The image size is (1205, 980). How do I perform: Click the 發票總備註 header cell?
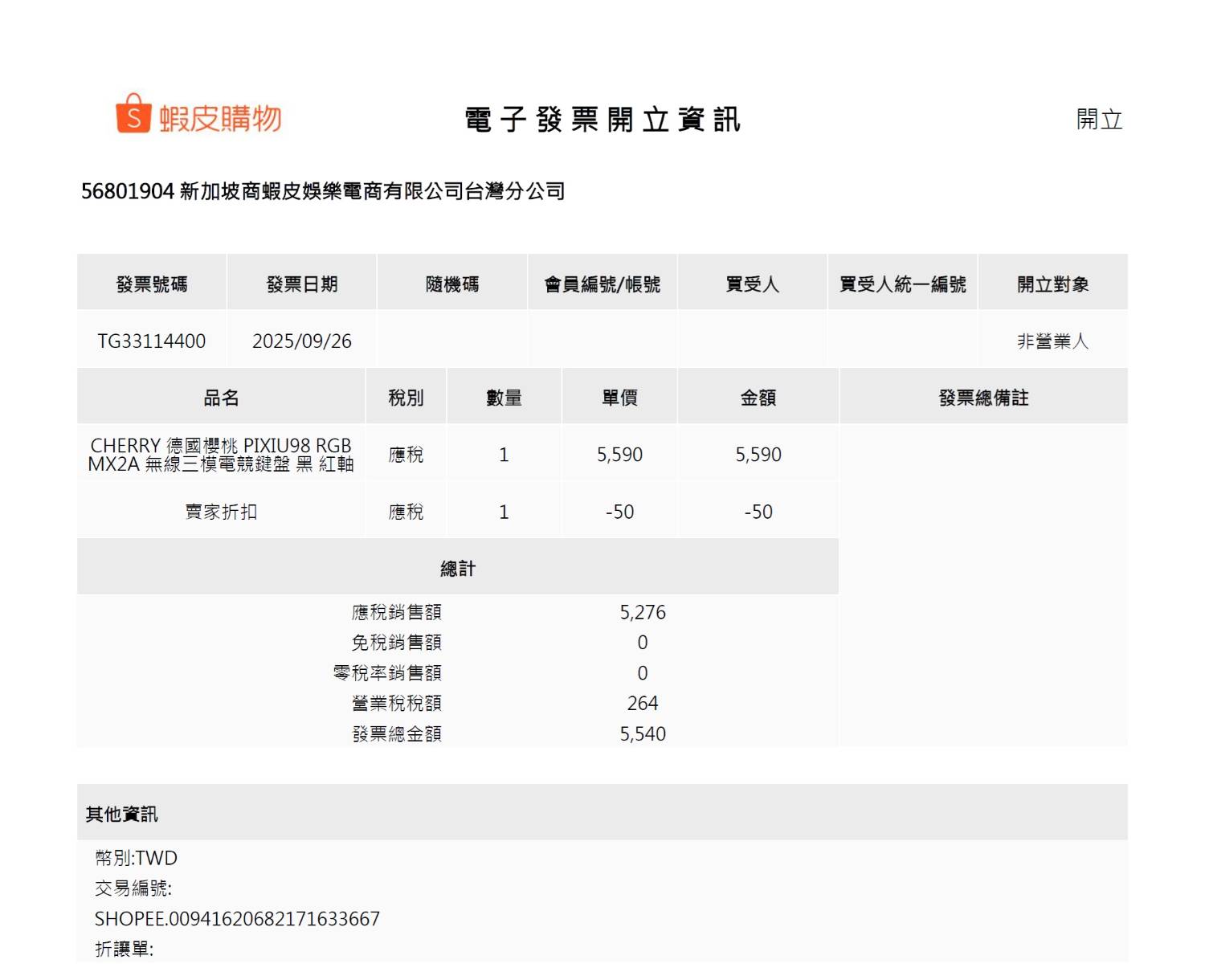(983, 398)
